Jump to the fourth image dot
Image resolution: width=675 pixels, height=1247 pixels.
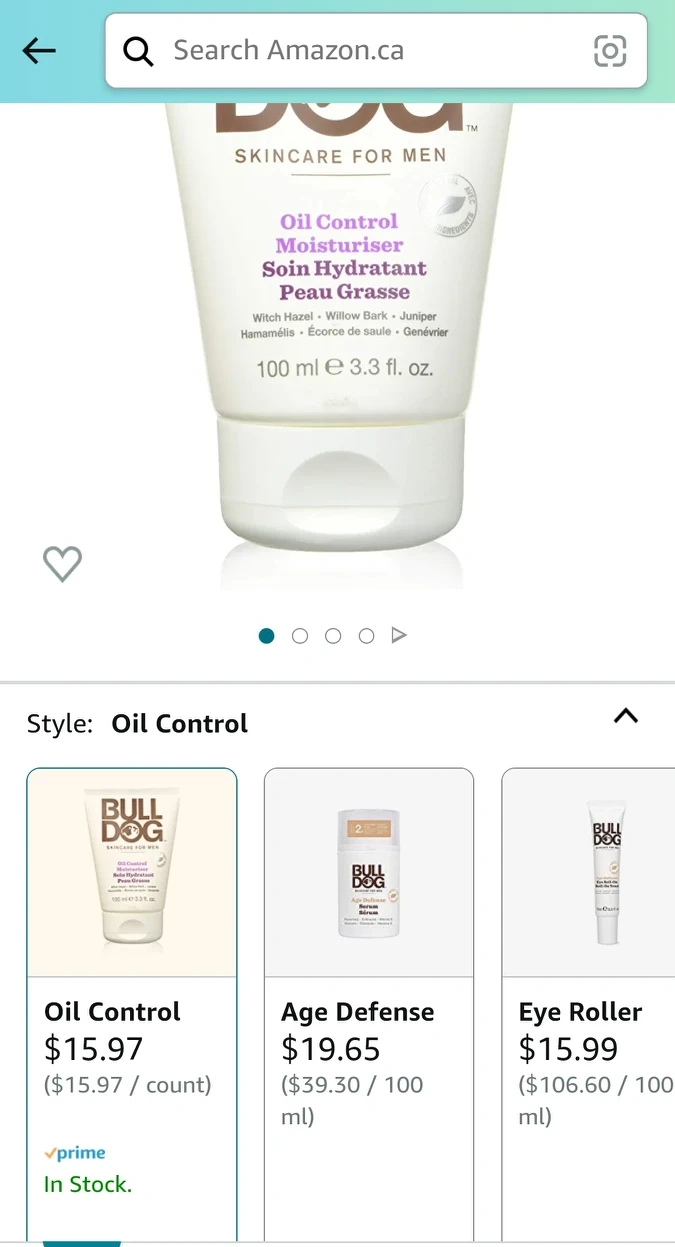[x=366, y=635]
